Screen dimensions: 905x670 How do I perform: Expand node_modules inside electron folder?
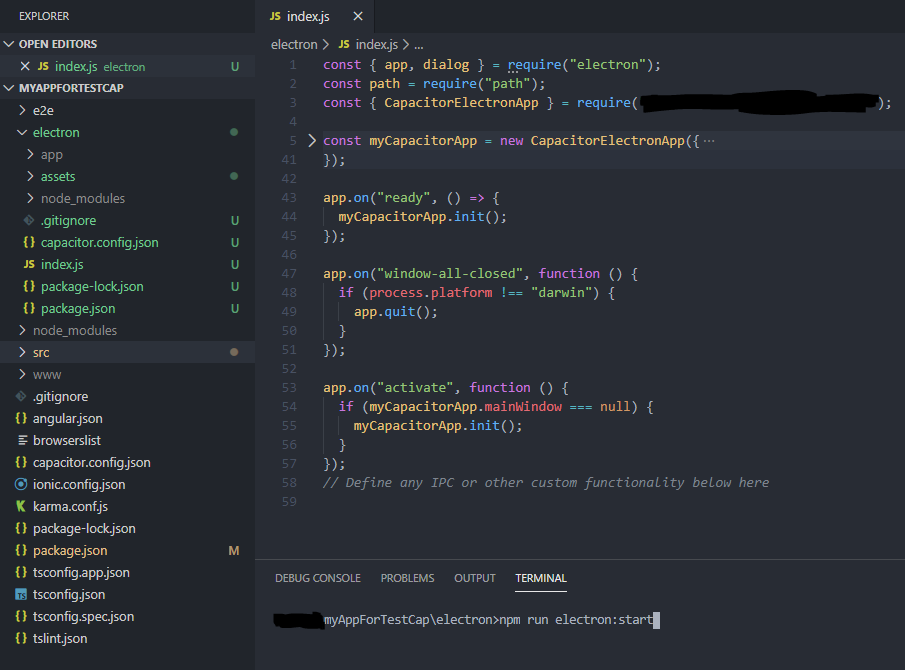point(31,198)
